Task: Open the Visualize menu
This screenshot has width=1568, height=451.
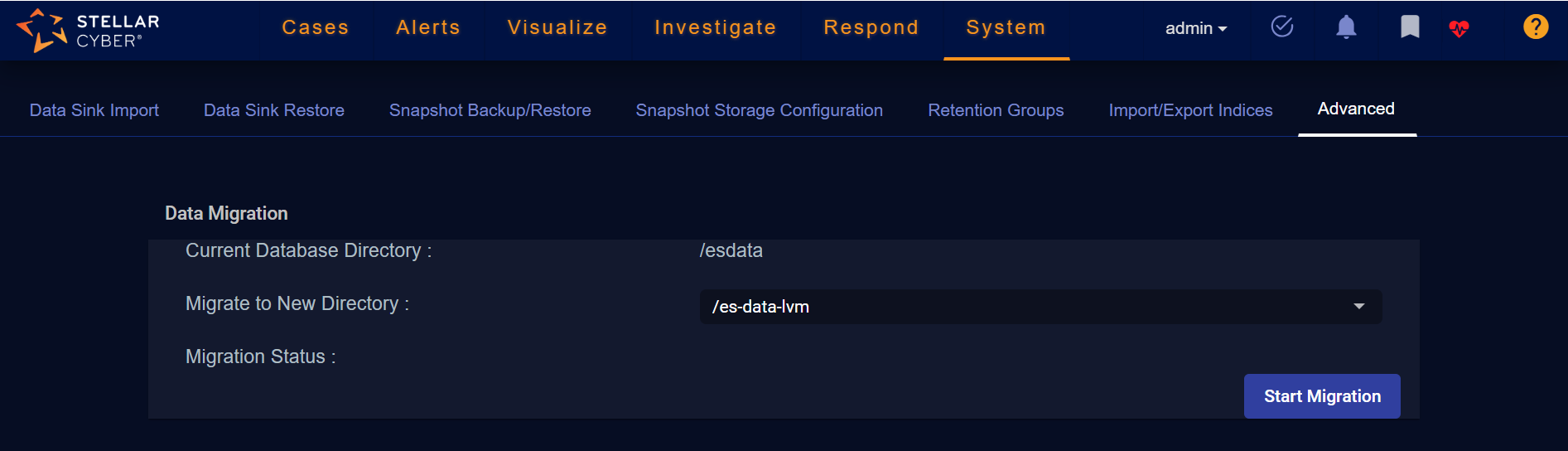Action: (x=557, y=27)
